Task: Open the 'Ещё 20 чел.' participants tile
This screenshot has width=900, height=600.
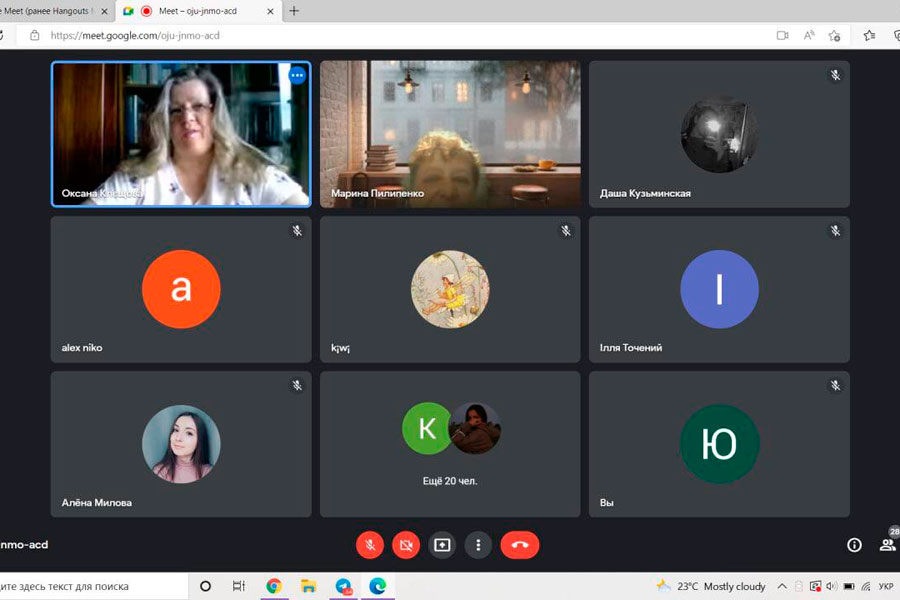Action: click(450, 444)
